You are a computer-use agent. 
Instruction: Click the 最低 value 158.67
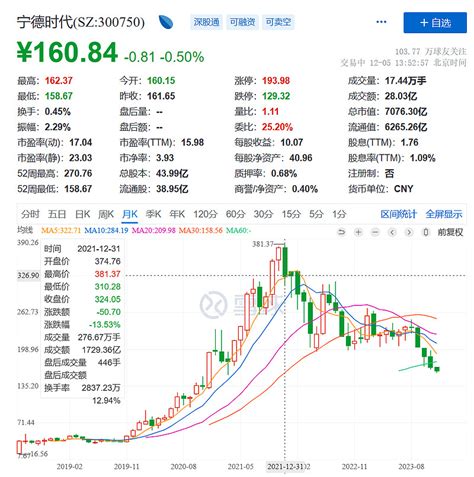tap(59, 96)
